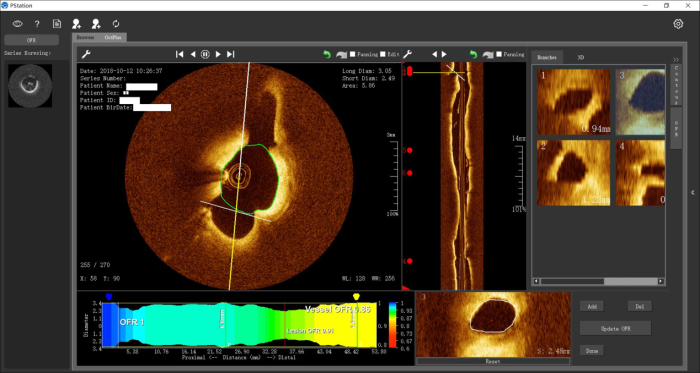Screen dimensions: 700x373
Task: Open settings gear icon at top right
Action: (x=678, y=24)
